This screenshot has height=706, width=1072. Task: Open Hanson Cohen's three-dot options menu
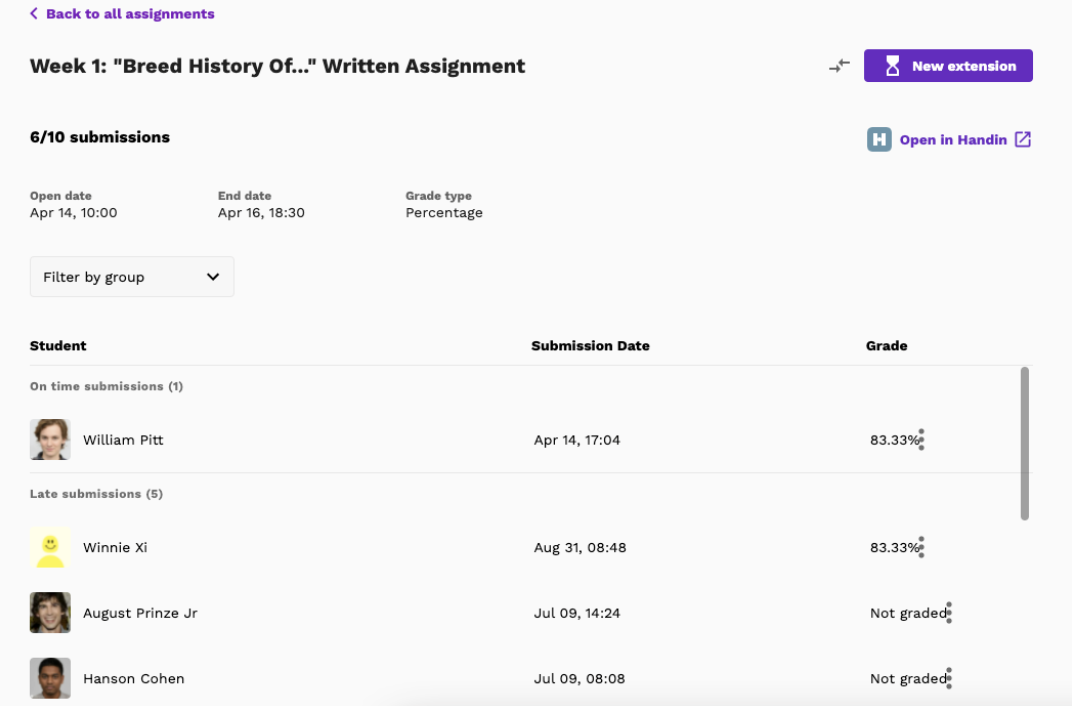click(x=949, y=678)
